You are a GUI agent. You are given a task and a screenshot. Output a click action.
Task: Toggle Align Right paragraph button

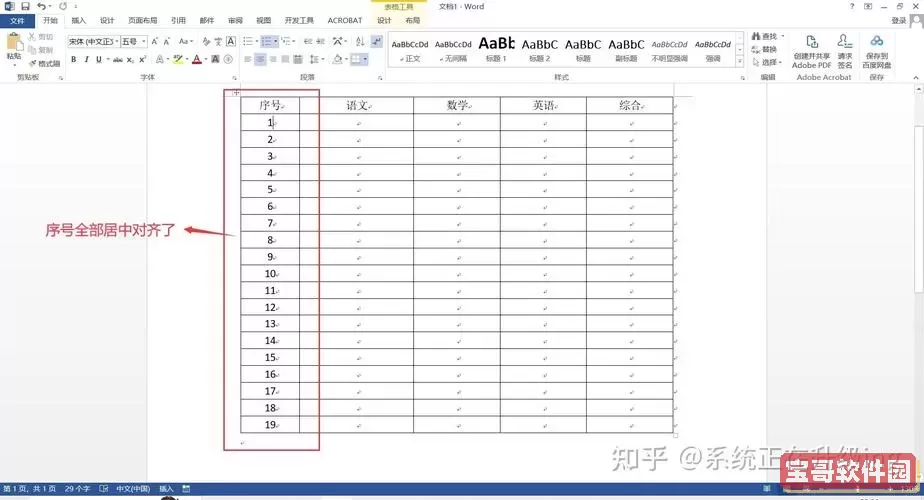pos(273,60)
